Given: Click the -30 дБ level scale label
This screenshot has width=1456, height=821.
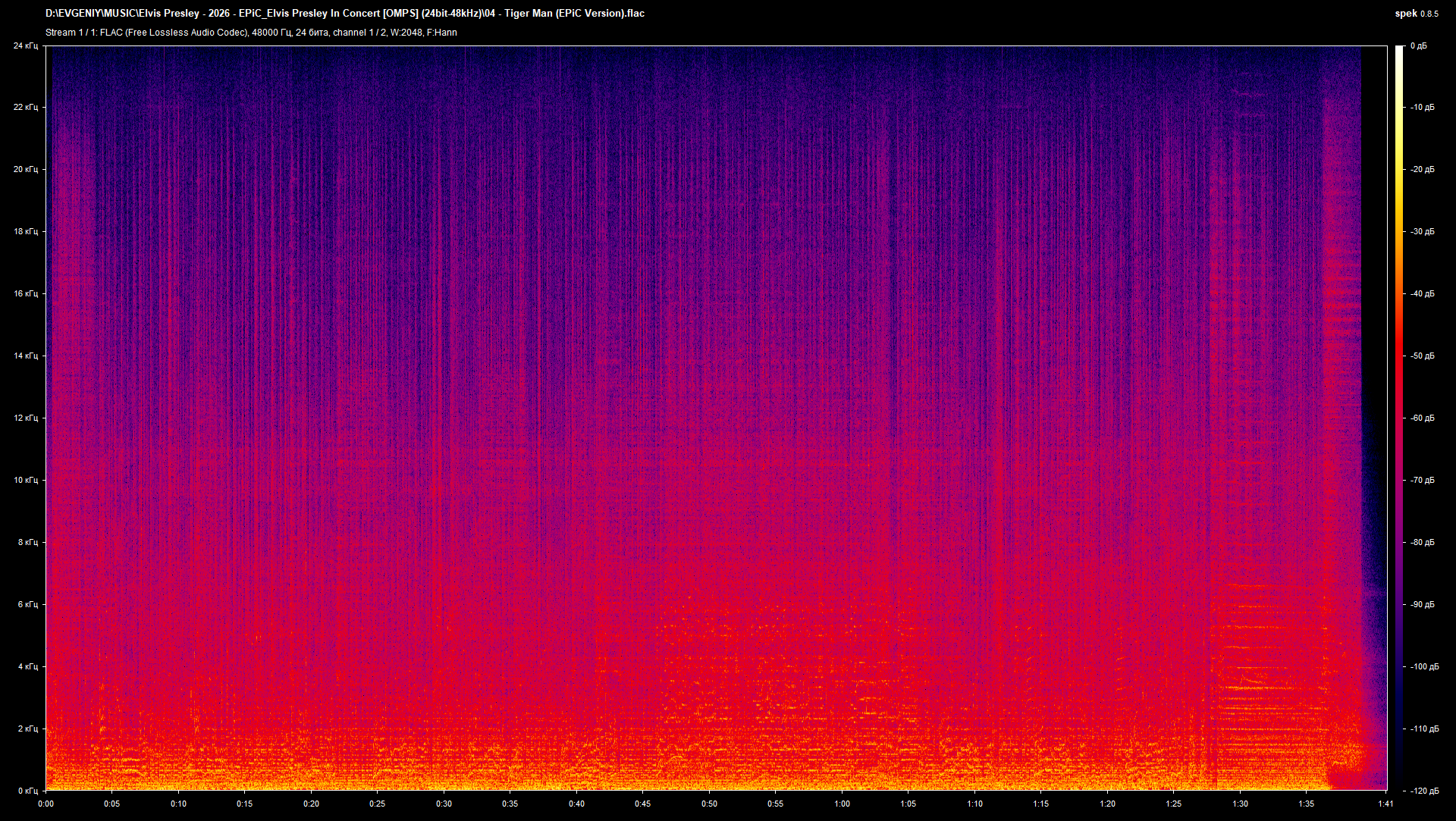Looking at the screenshot, I should (x=1422, y=232).
